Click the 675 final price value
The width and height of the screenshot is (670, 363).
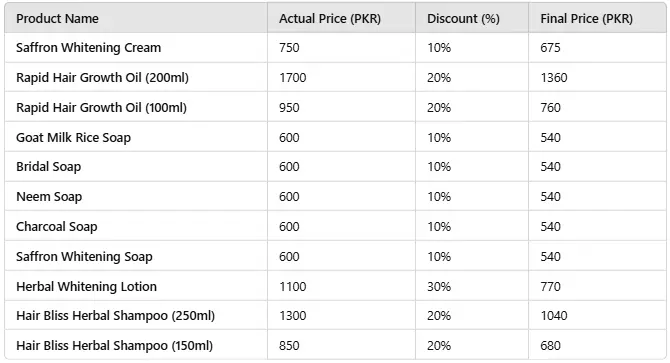click(x=550, y=48)
